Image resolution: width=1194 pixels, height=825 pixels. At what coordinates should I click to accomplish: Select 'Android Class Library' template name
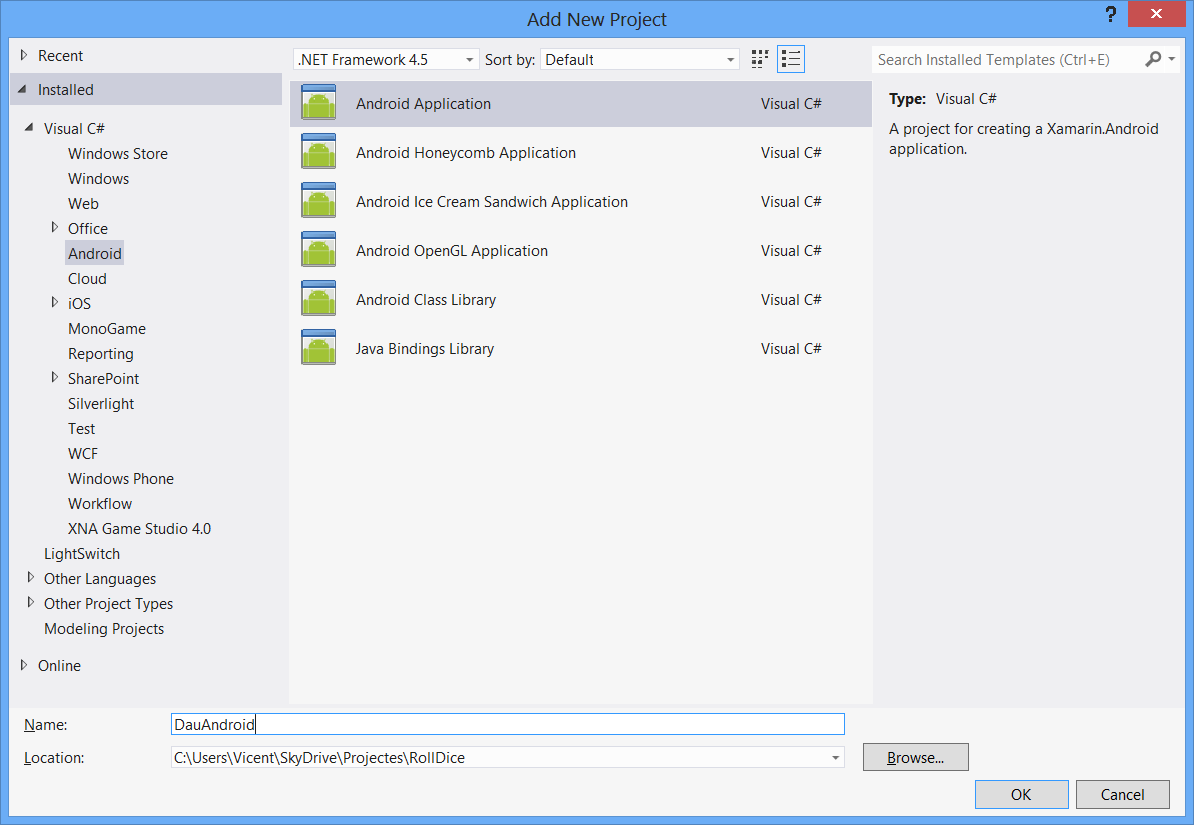tap(426, 299)
